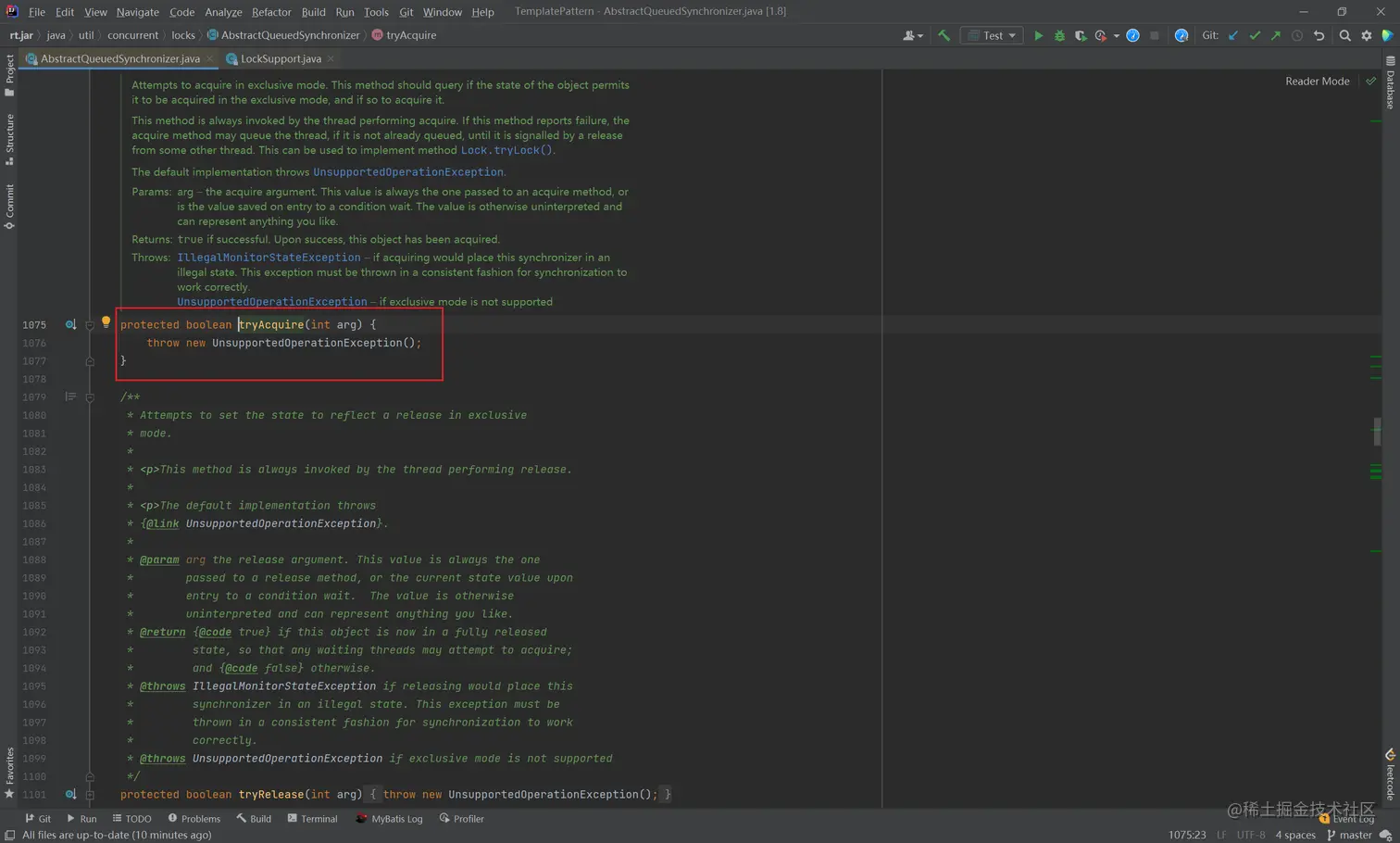Click the colorful plugin icon at toolbar end

point(1387,35)
